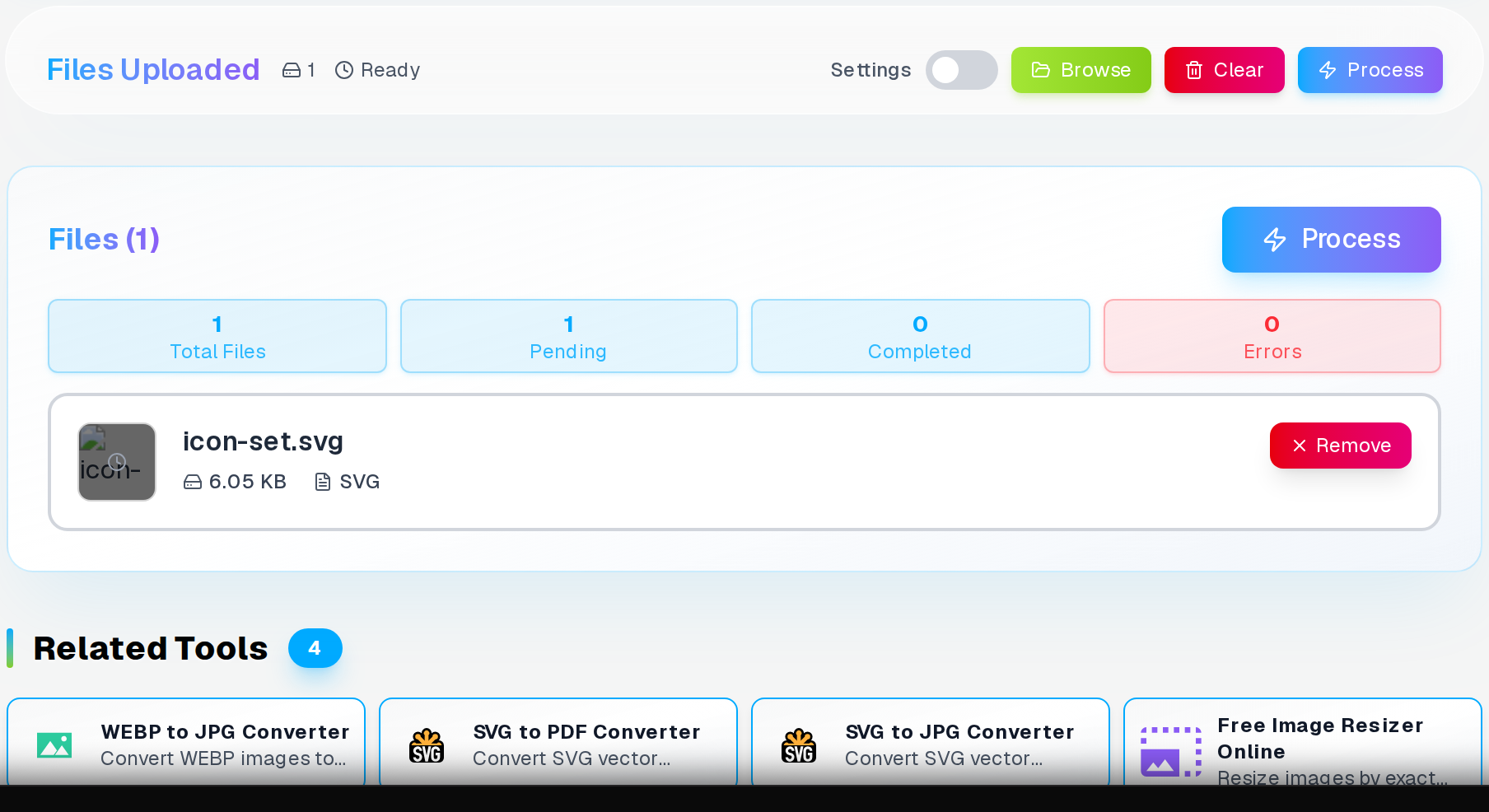
Task: Open the SVG to PDF Converter tool
Action: pos(558,742)
